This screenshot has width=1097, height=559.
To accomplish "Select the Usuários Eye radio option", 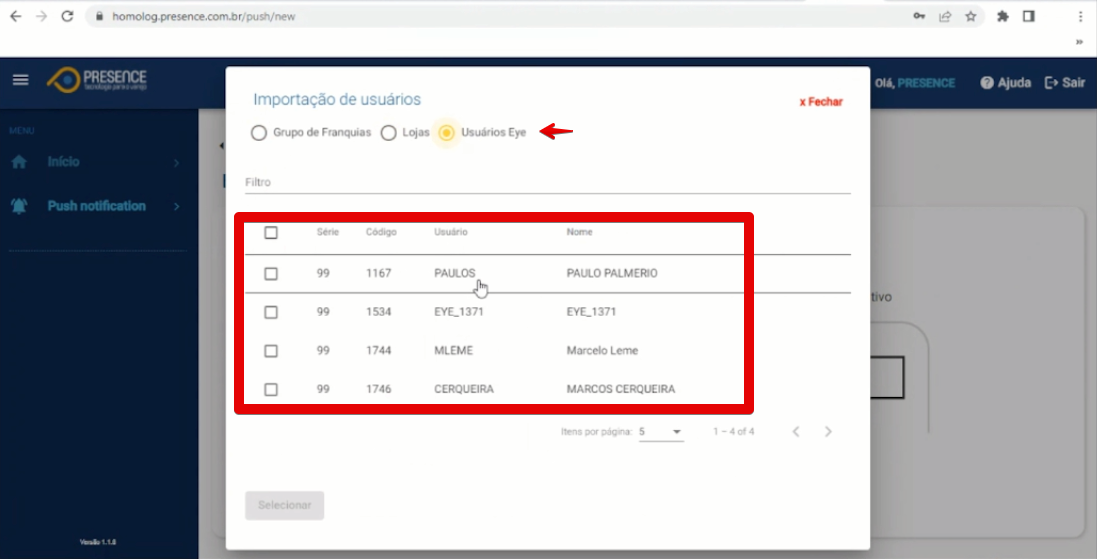I will (x=446, y=132).
